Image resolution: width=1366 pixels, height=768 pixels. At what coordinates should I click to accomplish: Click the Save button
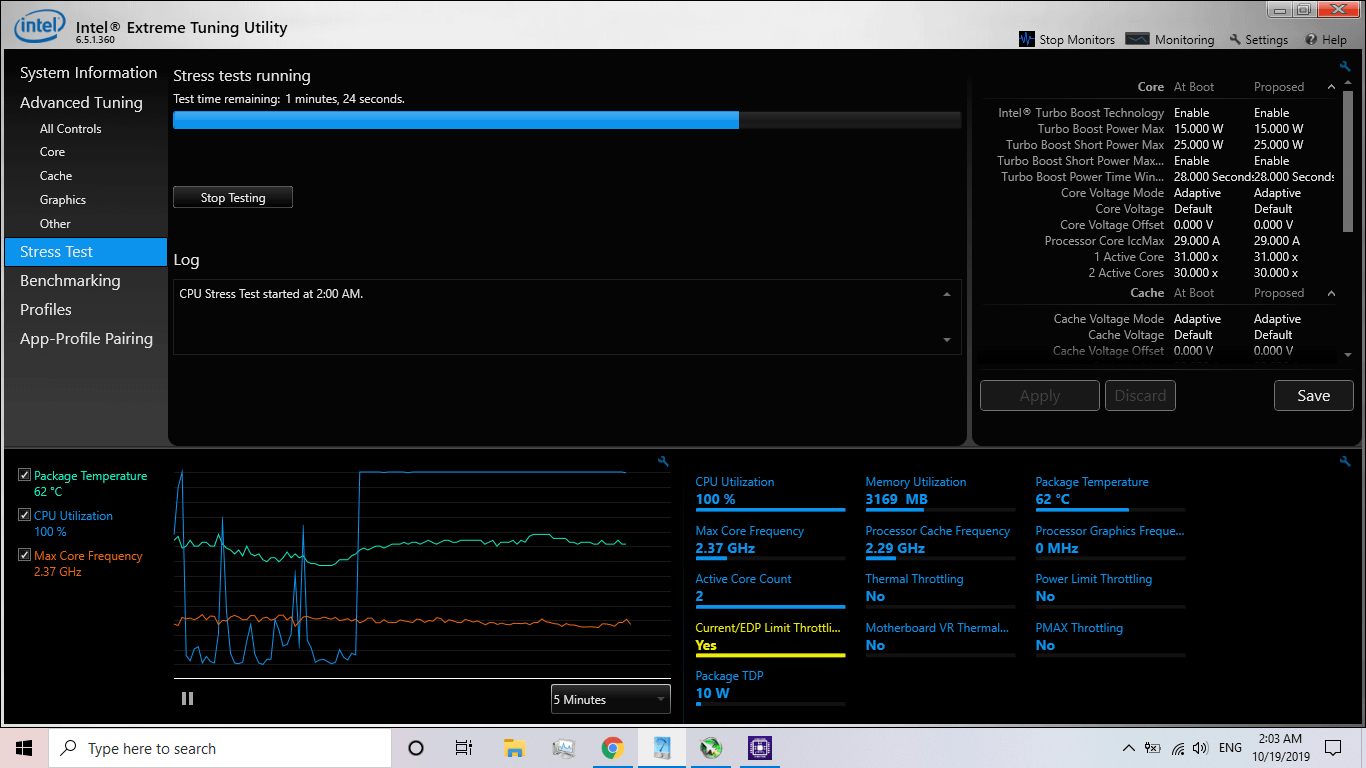click(1314, 396)
